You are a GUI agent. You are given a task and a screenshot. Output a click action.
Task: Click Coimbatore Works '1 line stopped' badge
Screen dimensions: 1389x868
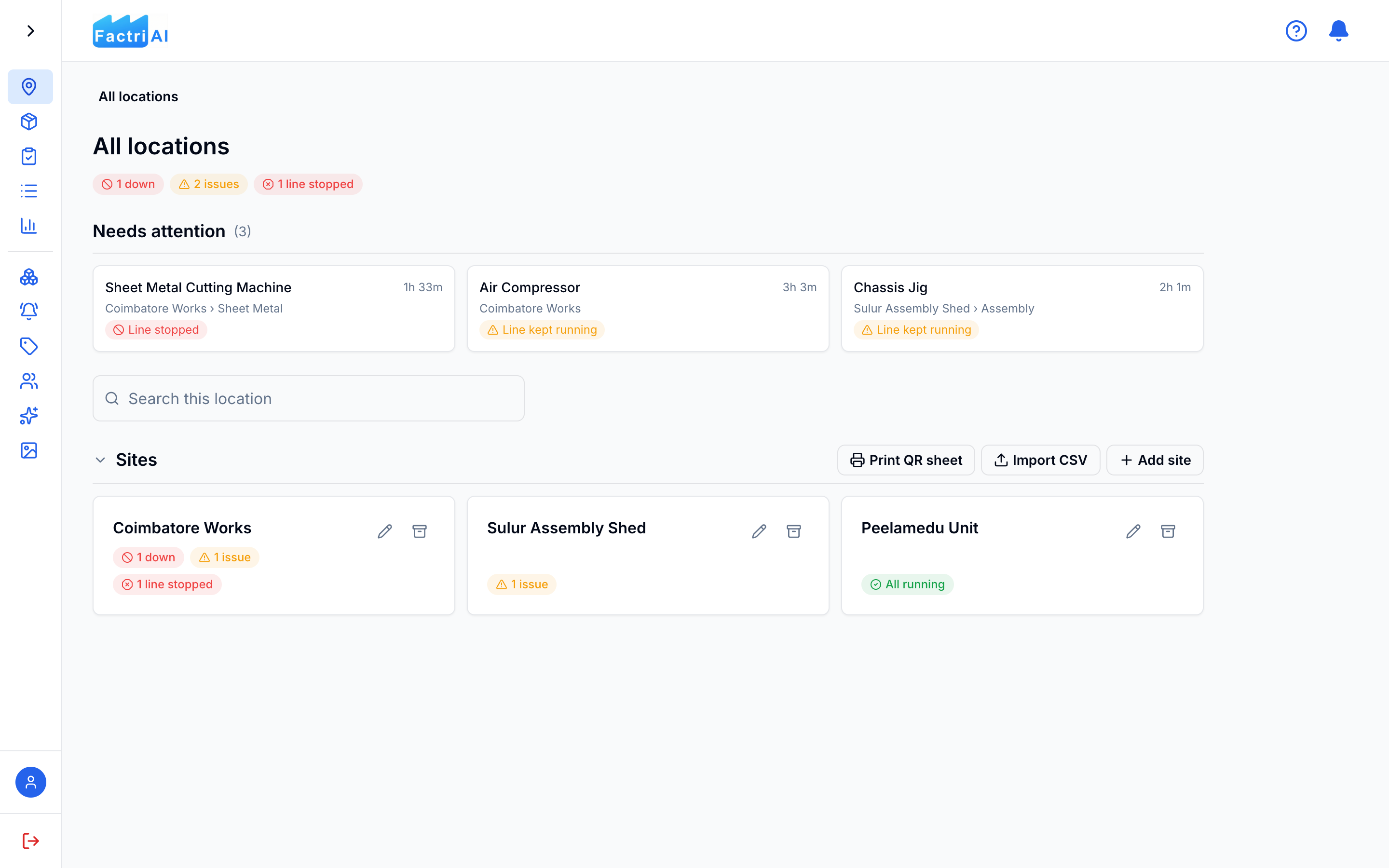(167, 584)
